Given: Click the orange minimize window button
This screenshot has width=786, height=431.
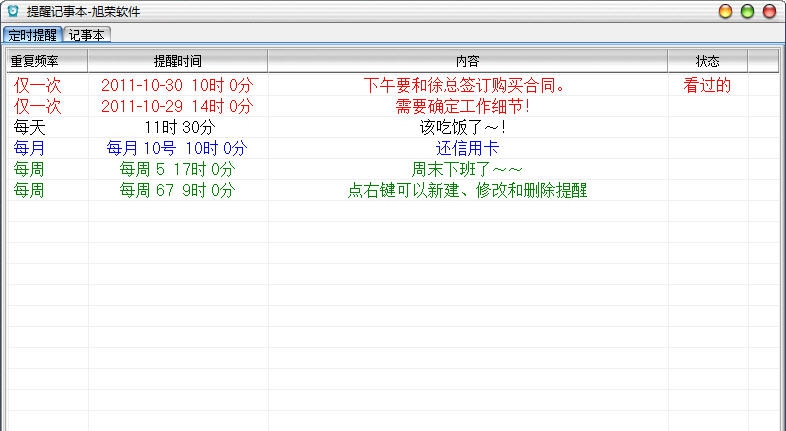Looking at the screenshot, I should click(x=725, y=11).
